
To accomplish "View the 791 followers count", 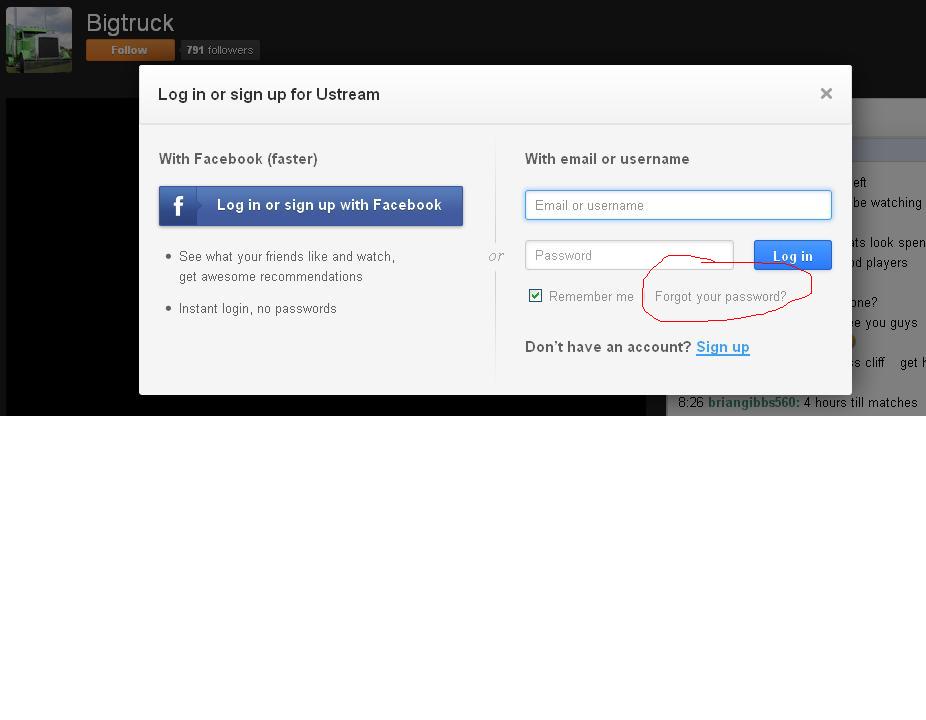I will (220, 50).
